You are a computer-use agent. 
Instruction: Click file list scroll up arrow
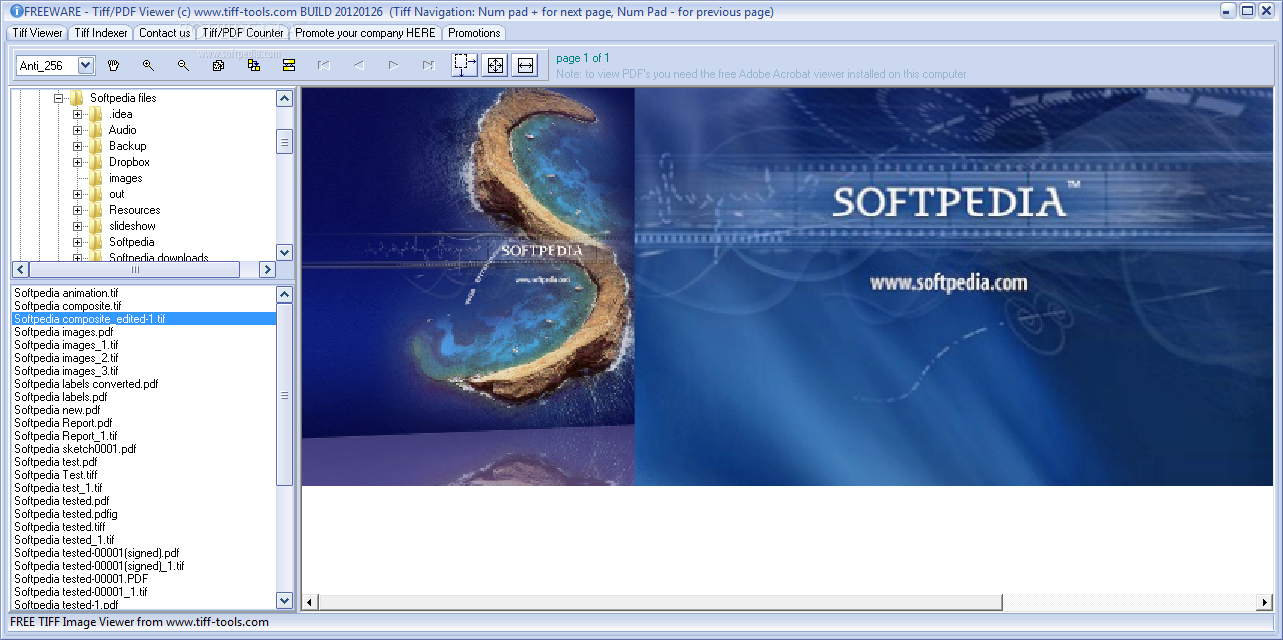pos(285,294)
